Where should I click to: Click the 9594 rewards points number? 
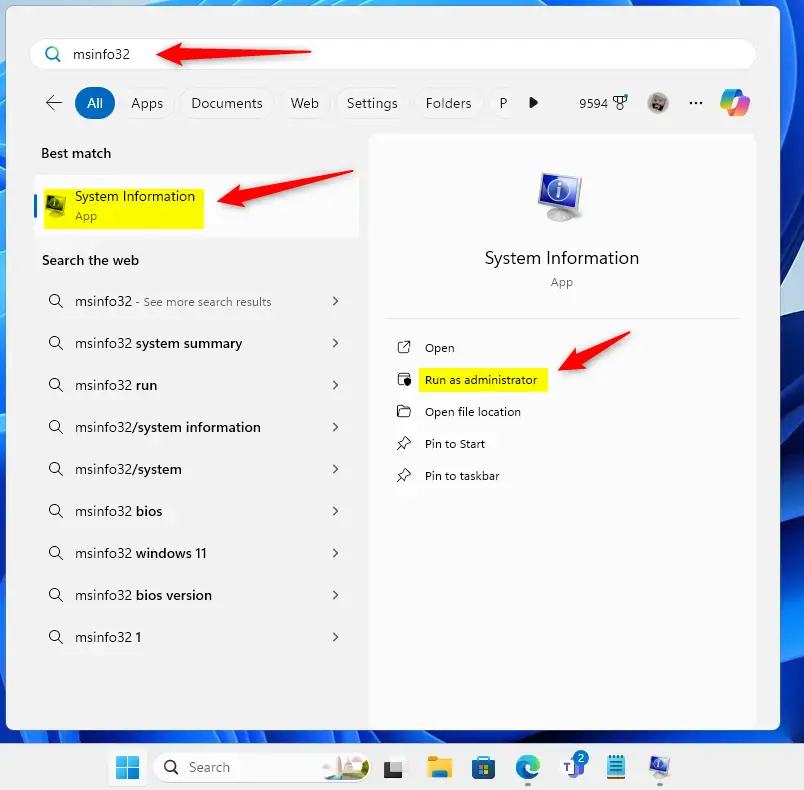point(593,104)
